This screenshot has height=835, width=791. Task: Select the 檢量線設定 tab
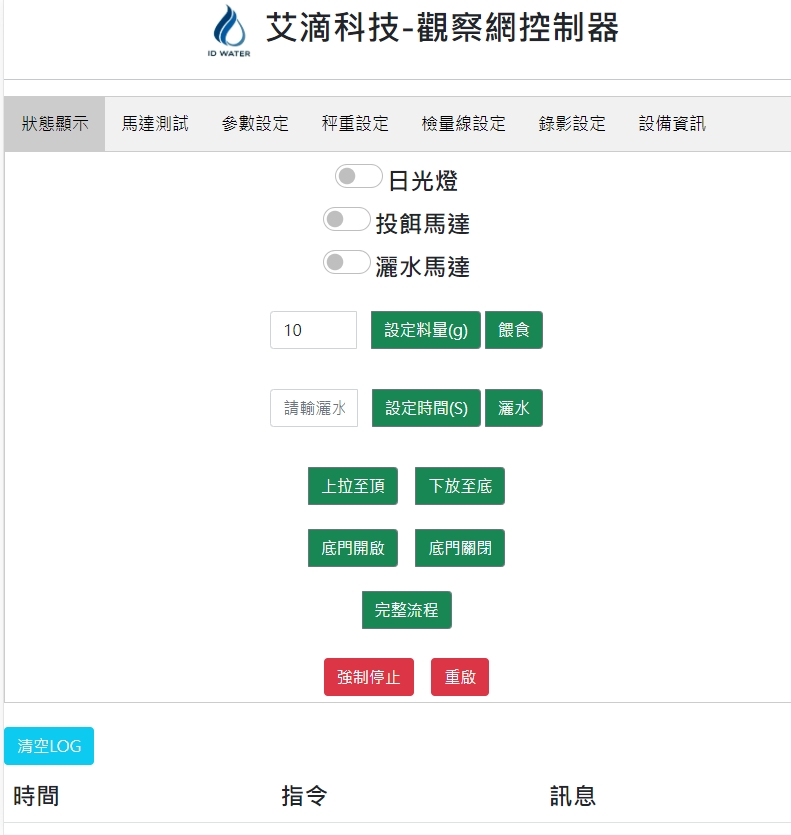pyautogui.click(x=463, y=124)
